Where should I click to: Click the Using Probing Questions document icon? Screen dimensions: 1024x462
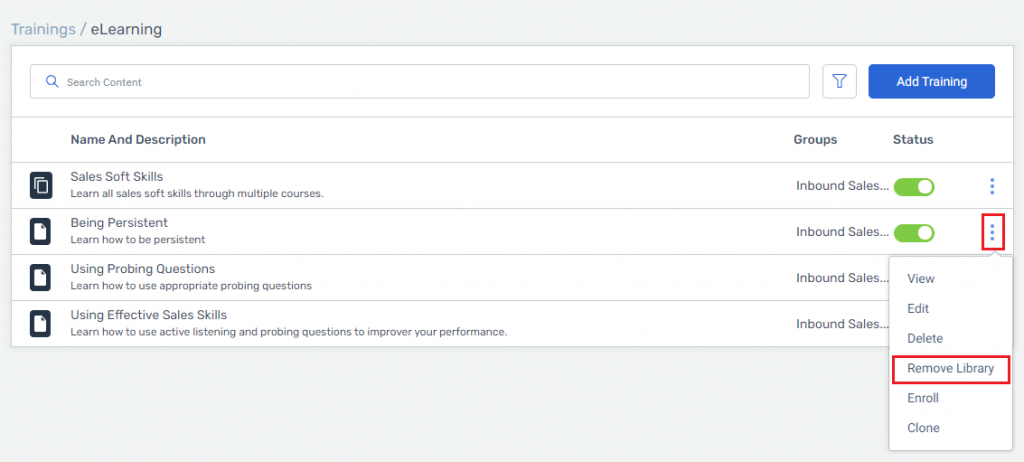(40, 278)
